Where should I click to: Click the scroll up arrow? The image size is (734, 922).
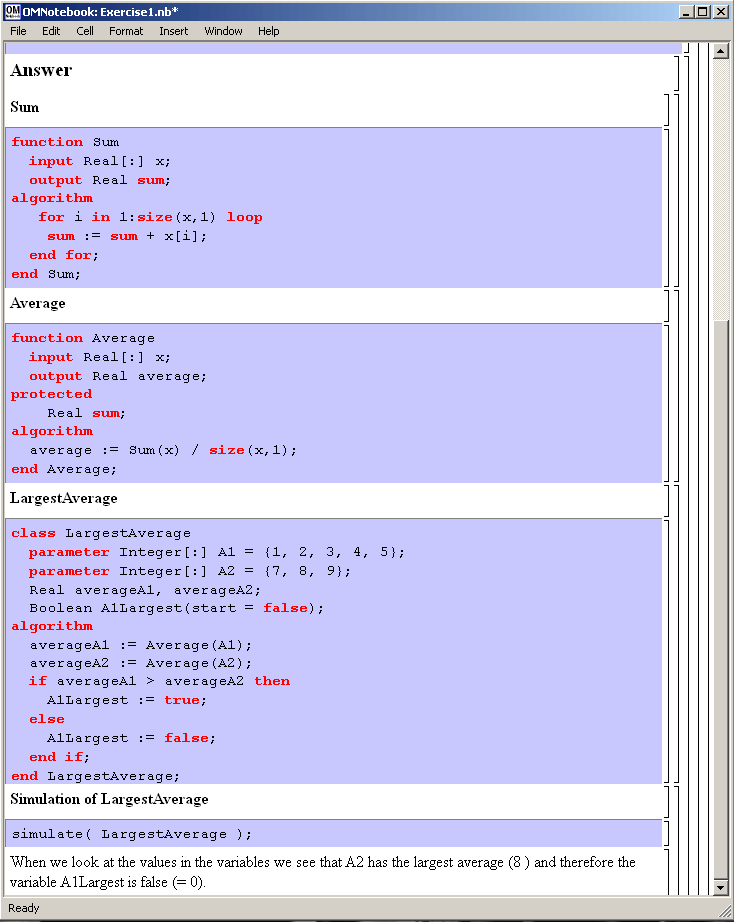pyautogui.click(x=720, y=53)
